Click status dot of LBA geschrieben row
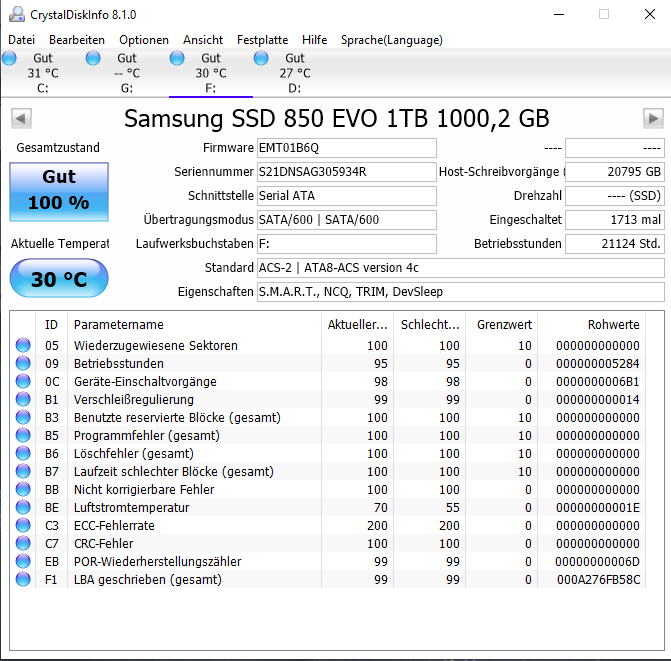This screenshot has width=671, height=661. (x=23, y=579)
